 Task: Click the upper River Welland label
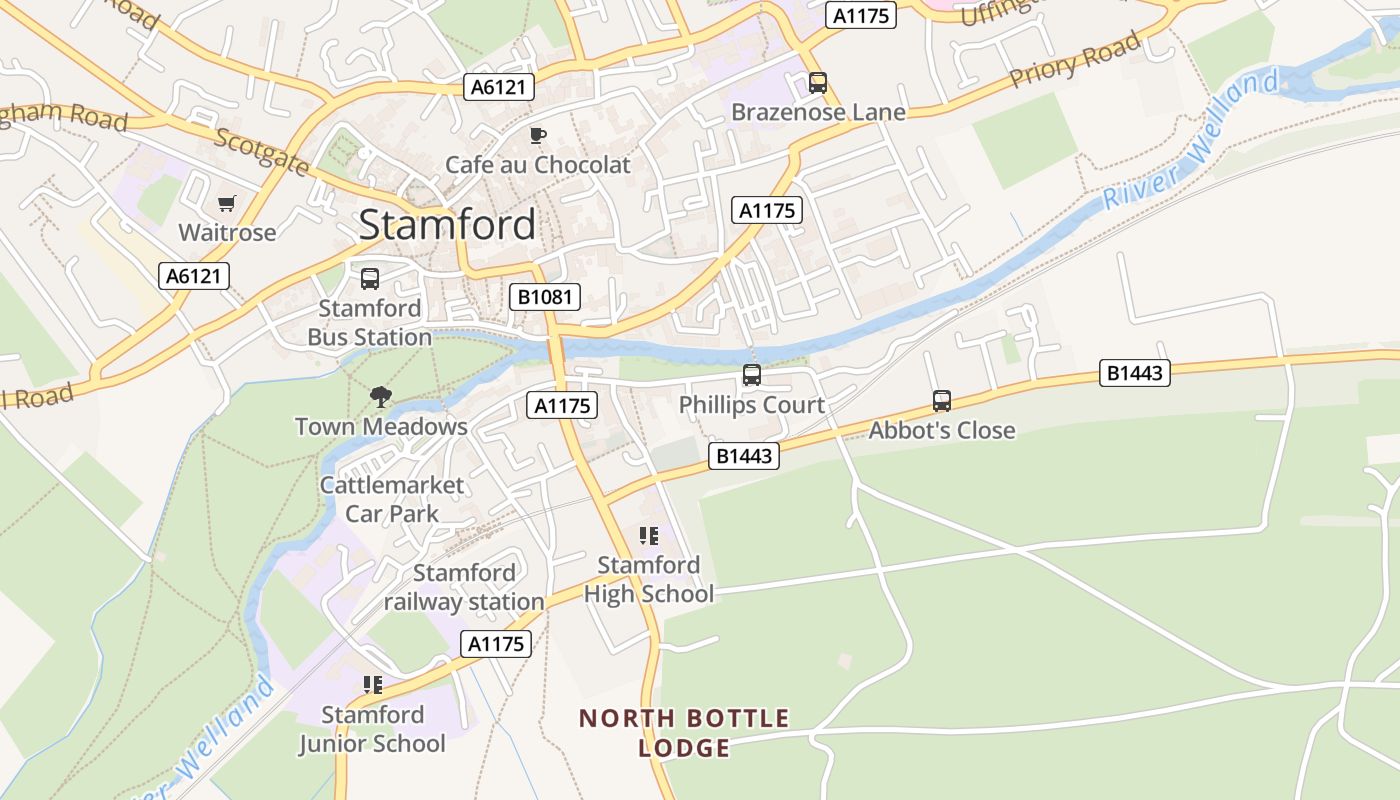pyautogui.click(x=1190, y=139)
